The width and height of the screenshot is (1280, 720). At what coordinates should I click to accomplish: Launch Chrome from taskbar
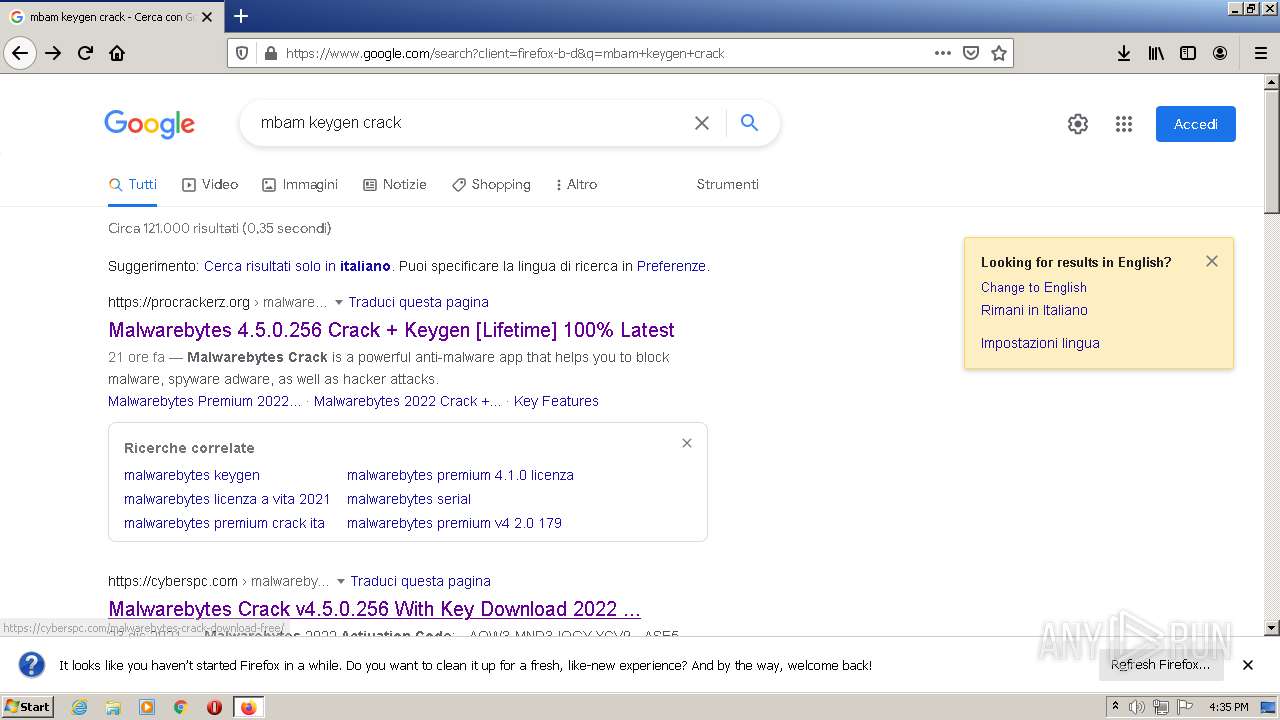180,707
